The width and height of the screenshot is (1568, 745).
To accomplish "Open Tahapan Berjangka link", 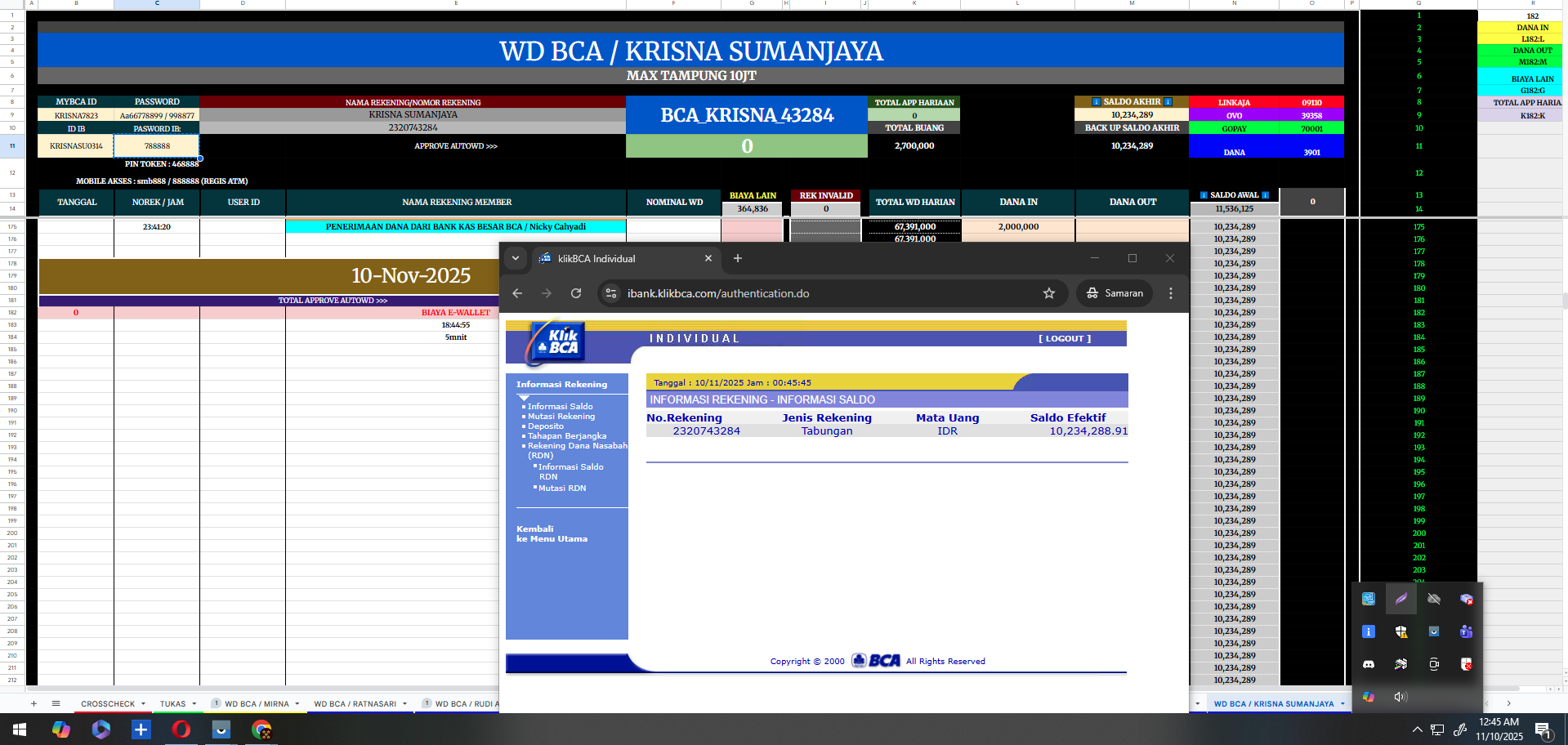I will point(567,436).
